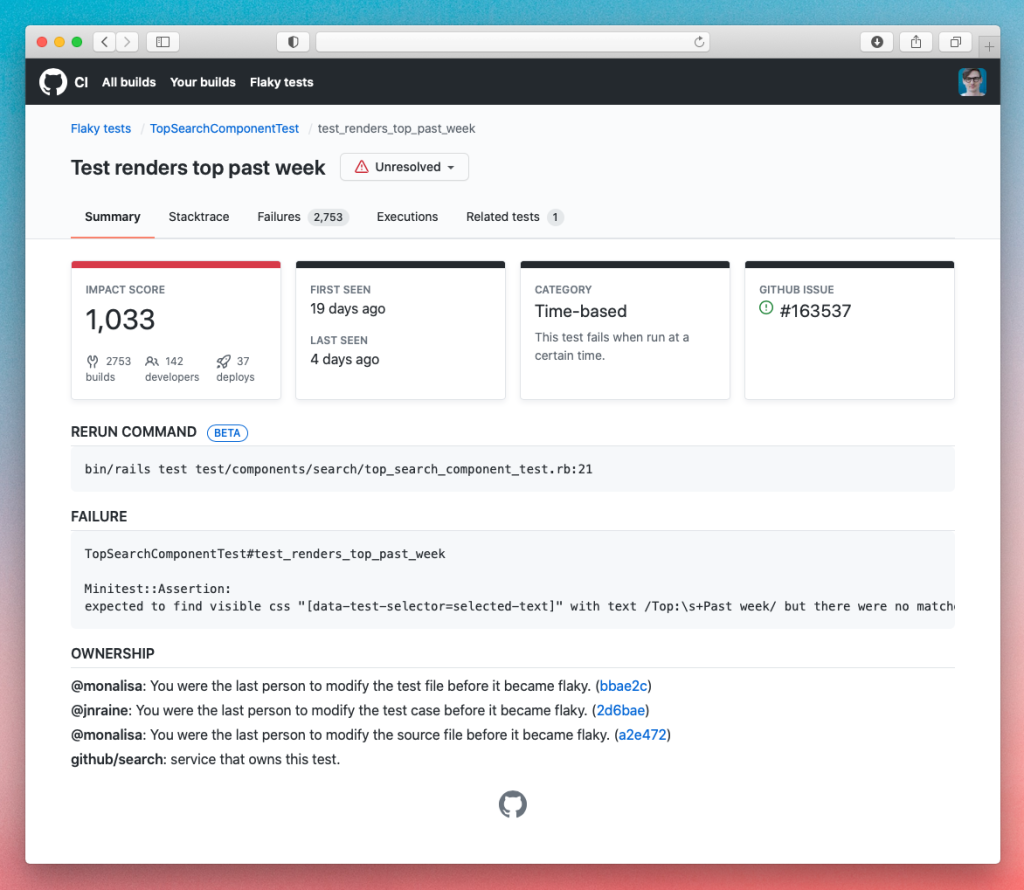
Task: Open the Safari share icon
Action: (916, 42)
